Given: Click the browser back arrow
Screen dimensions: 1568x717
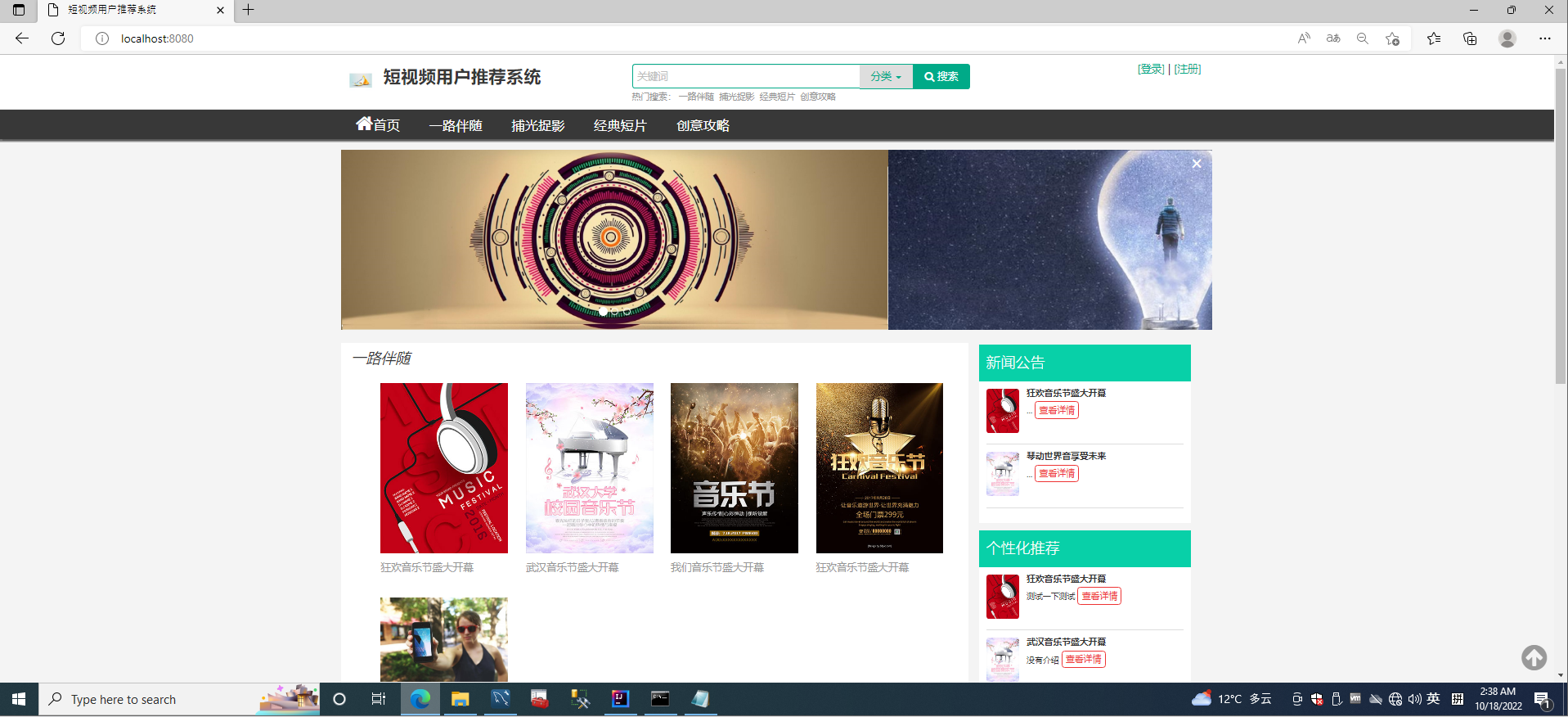Looking at the screenshot, I should click(22, 38).
